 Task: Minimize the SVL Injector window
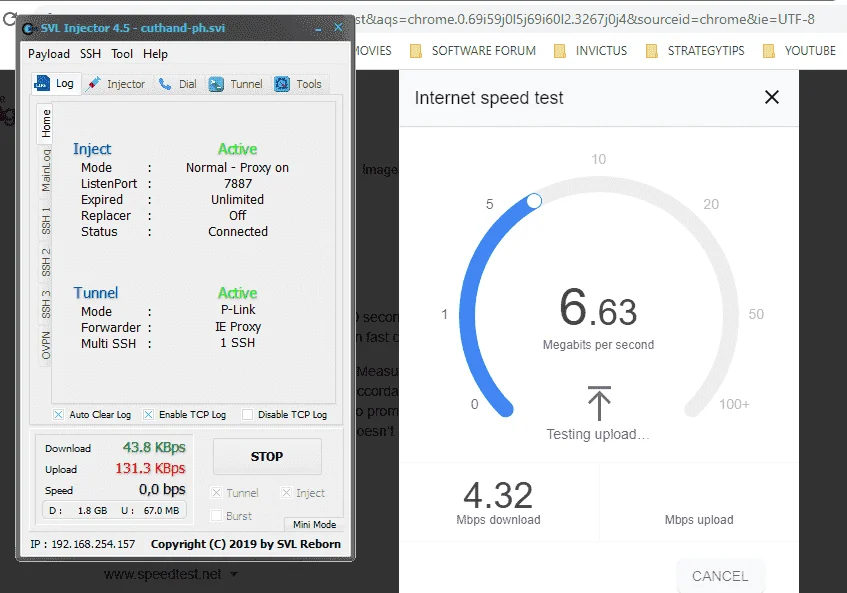pyautogui.click(x=318, y=29)
